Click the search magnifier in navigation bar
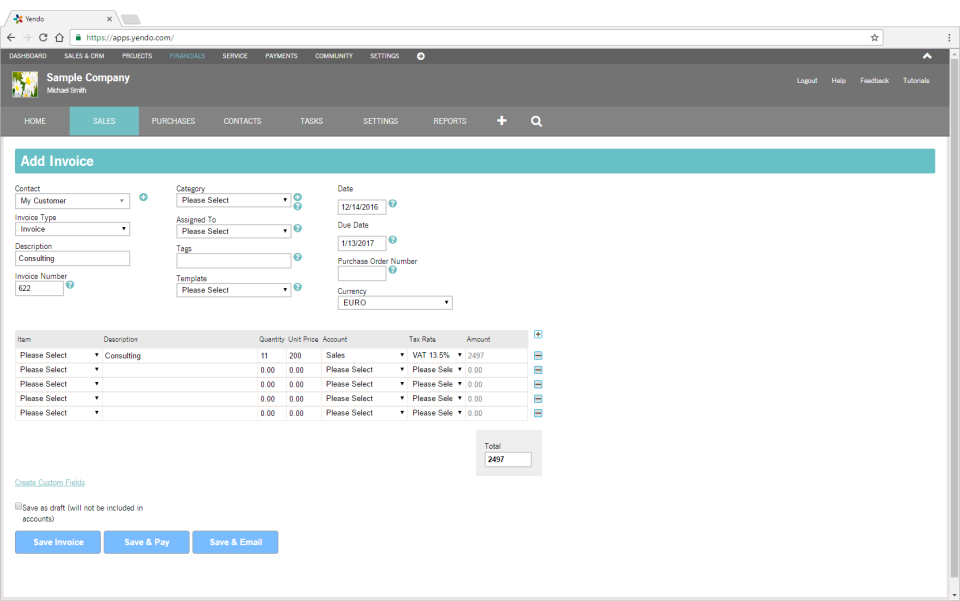The width and height of the screenshot is (960, 601). click(x=536, y=121)
